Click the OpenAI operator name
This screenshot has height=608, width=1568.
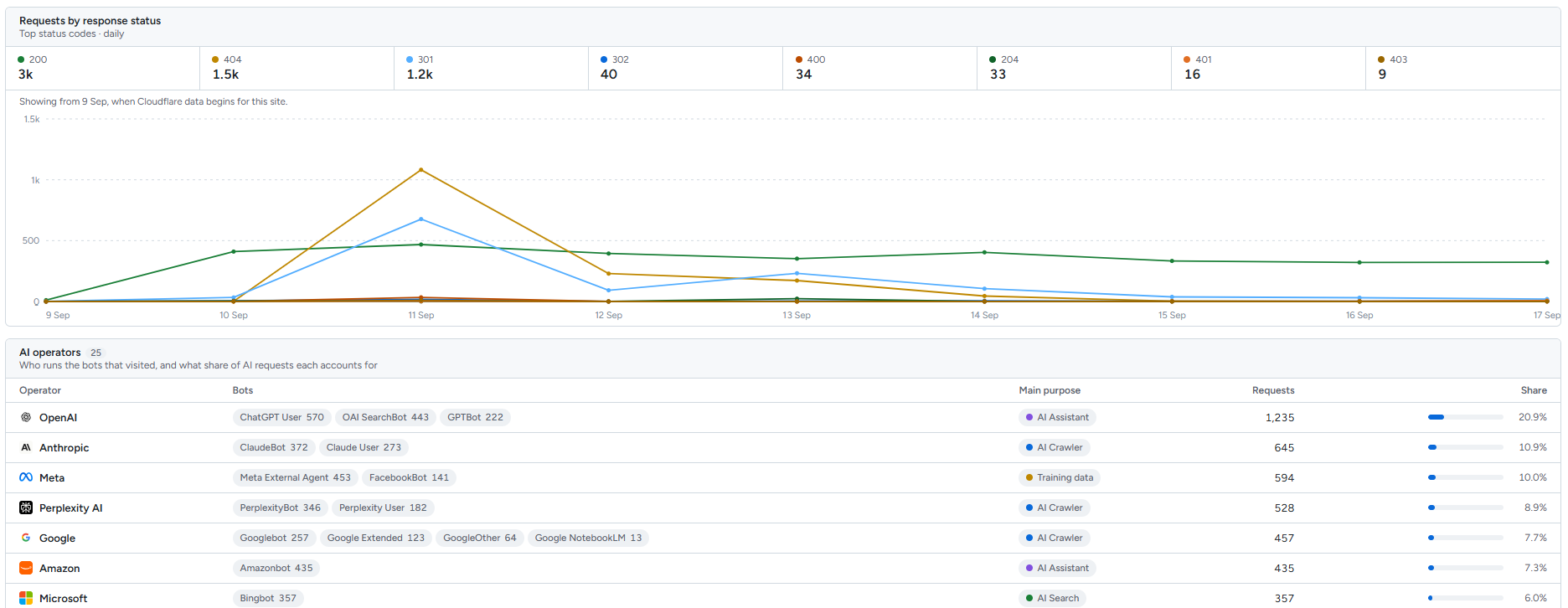58,417
